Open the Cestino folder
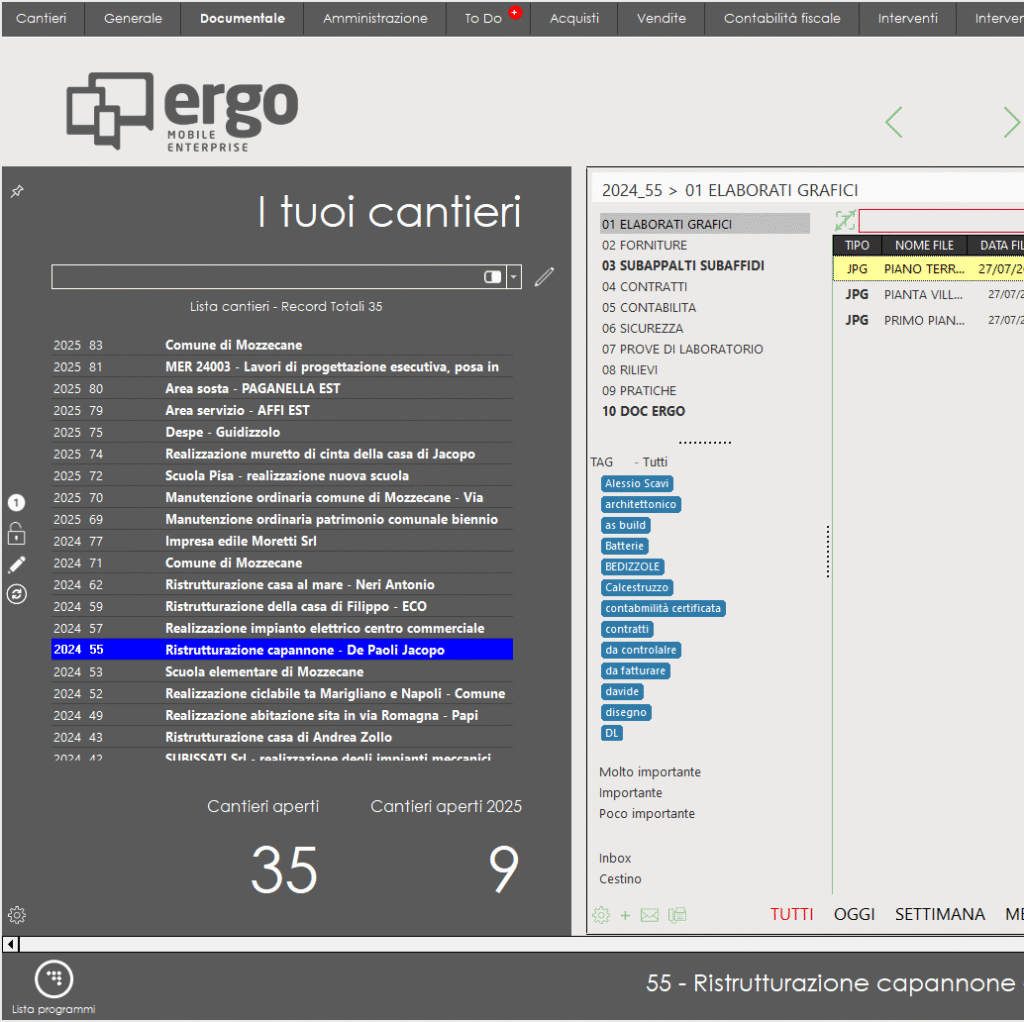This screenshot has width=1024, height=1022. click(x=620, y=879)
